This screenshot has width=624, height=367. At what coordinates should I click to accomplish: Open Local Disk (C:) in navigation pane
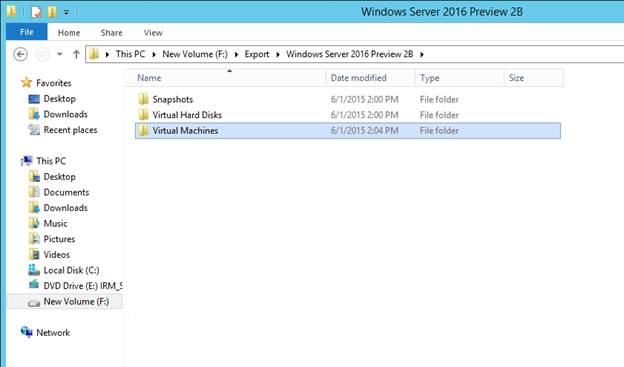click(x=71, y=270)
